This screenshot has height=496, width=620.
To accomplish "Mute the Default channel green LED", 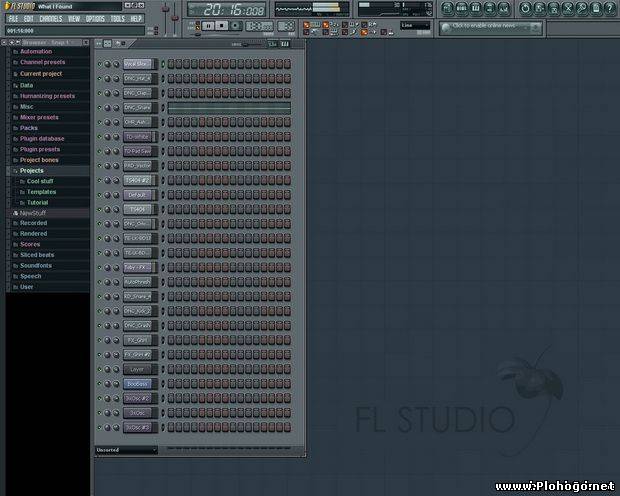I will tap(99, 195).
